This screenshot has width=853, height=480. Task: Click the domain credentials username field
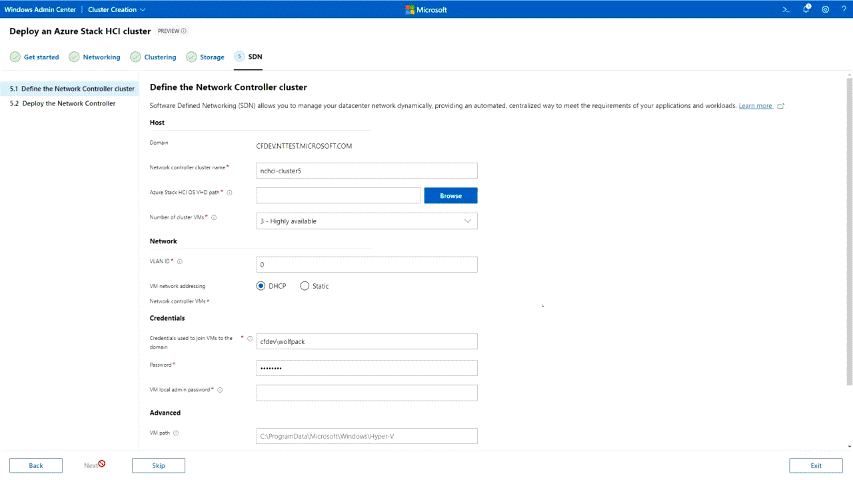tap(367, 341)
